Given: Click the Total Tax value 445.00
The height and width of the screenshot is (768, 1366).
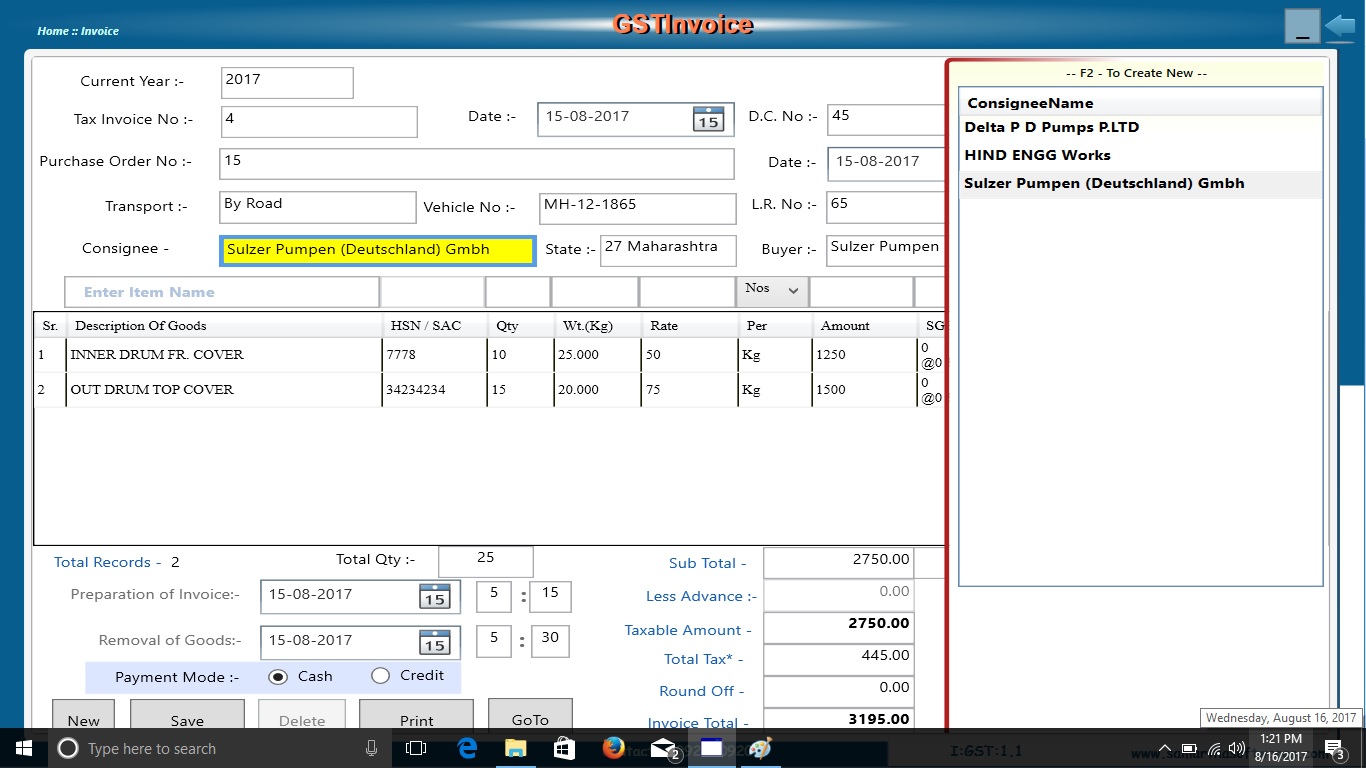Looking at the screenshot, I should tap(838, 659).
